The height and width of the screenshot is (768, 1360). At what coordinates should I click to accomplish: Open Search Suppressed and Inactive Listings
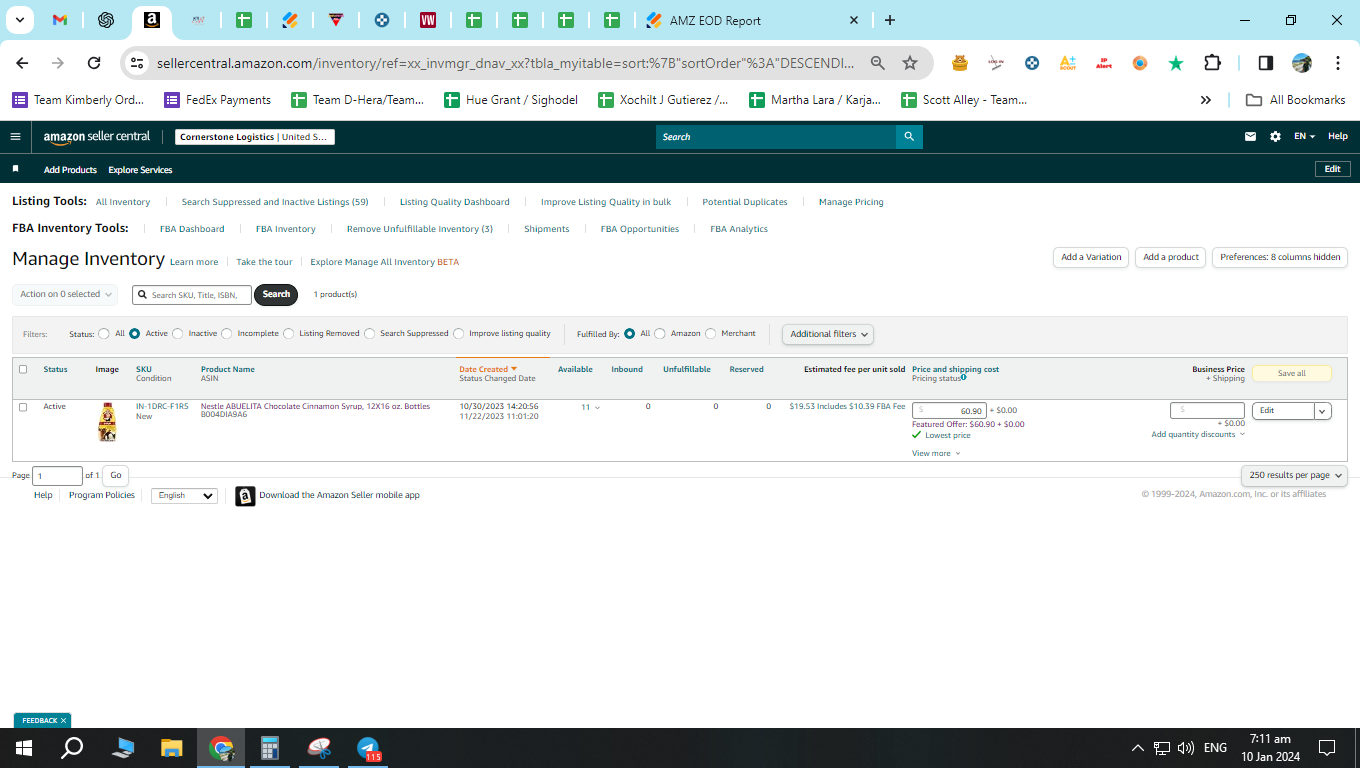pyautogui.click(x=275, y=202)
